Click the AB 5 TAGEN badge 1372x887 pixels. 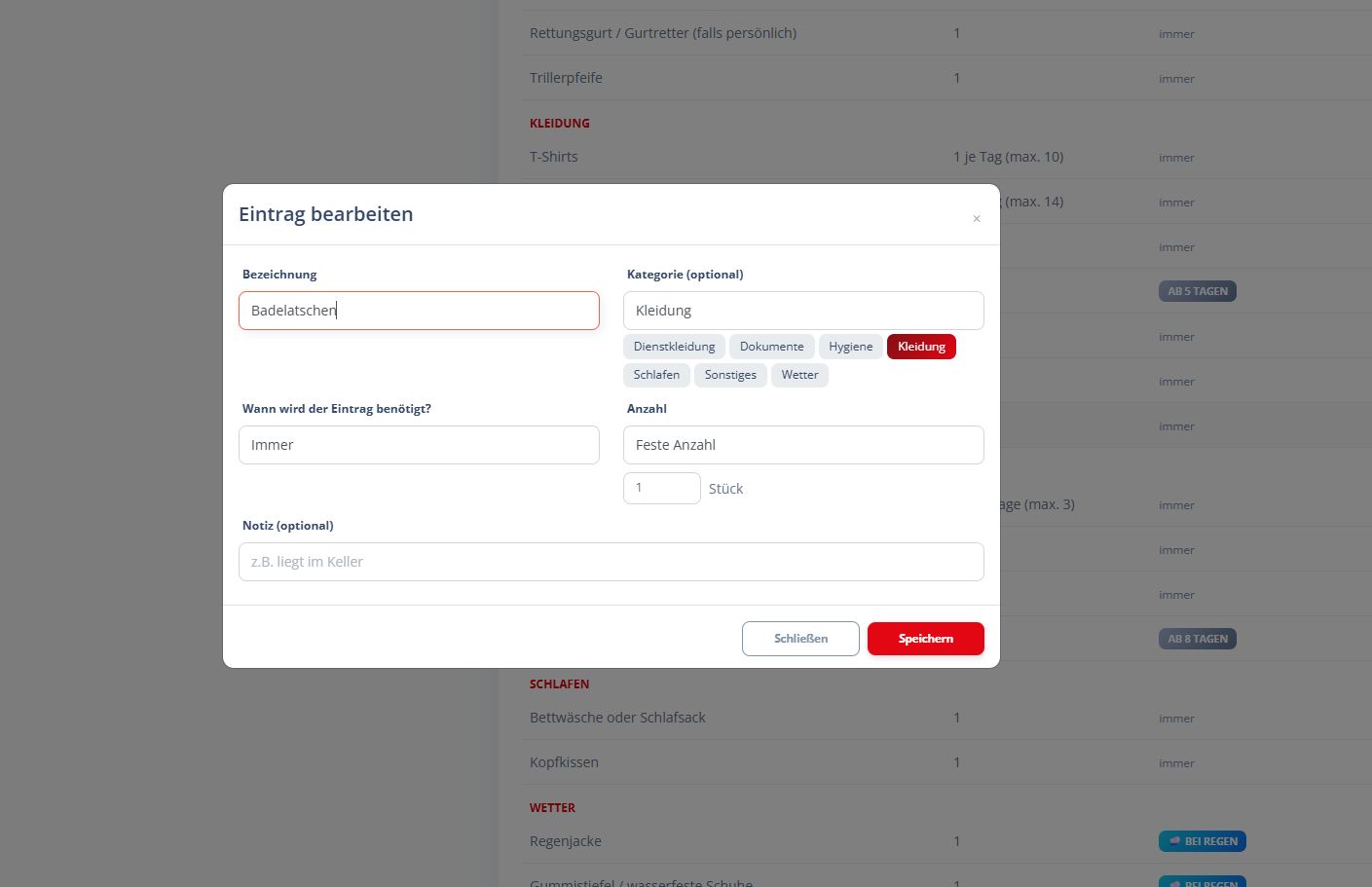tap(1198, 291)
